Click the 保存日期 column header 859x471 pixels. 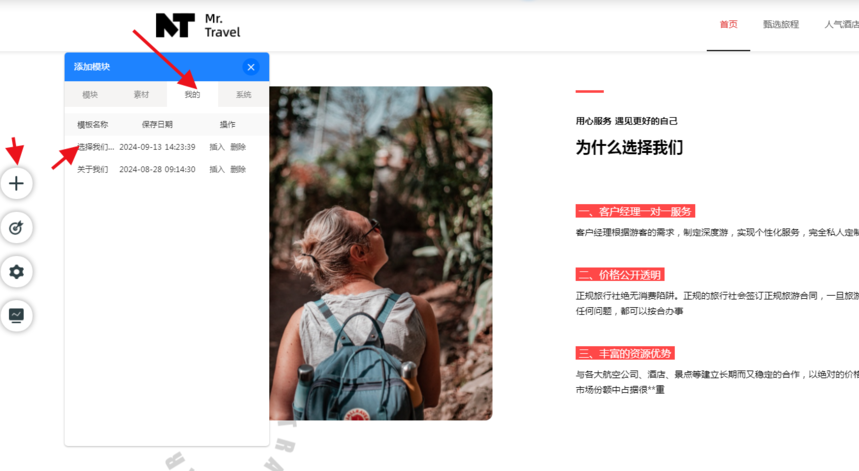(157, 124)
